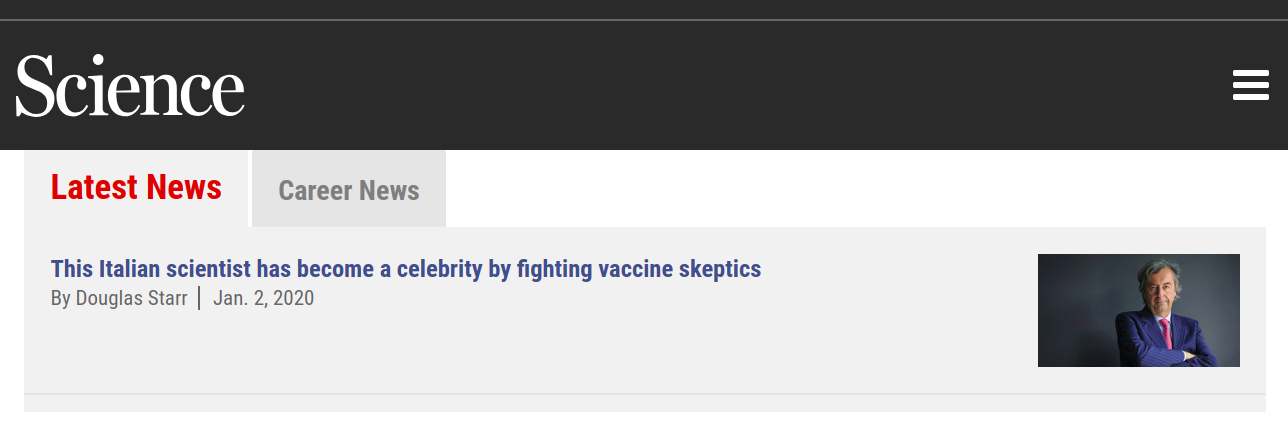Click the Science logo

(130, 86)
